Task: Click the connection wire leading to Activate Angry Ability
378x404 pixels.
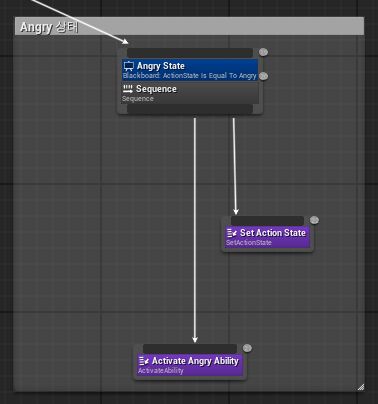Action: pos(195,230)
